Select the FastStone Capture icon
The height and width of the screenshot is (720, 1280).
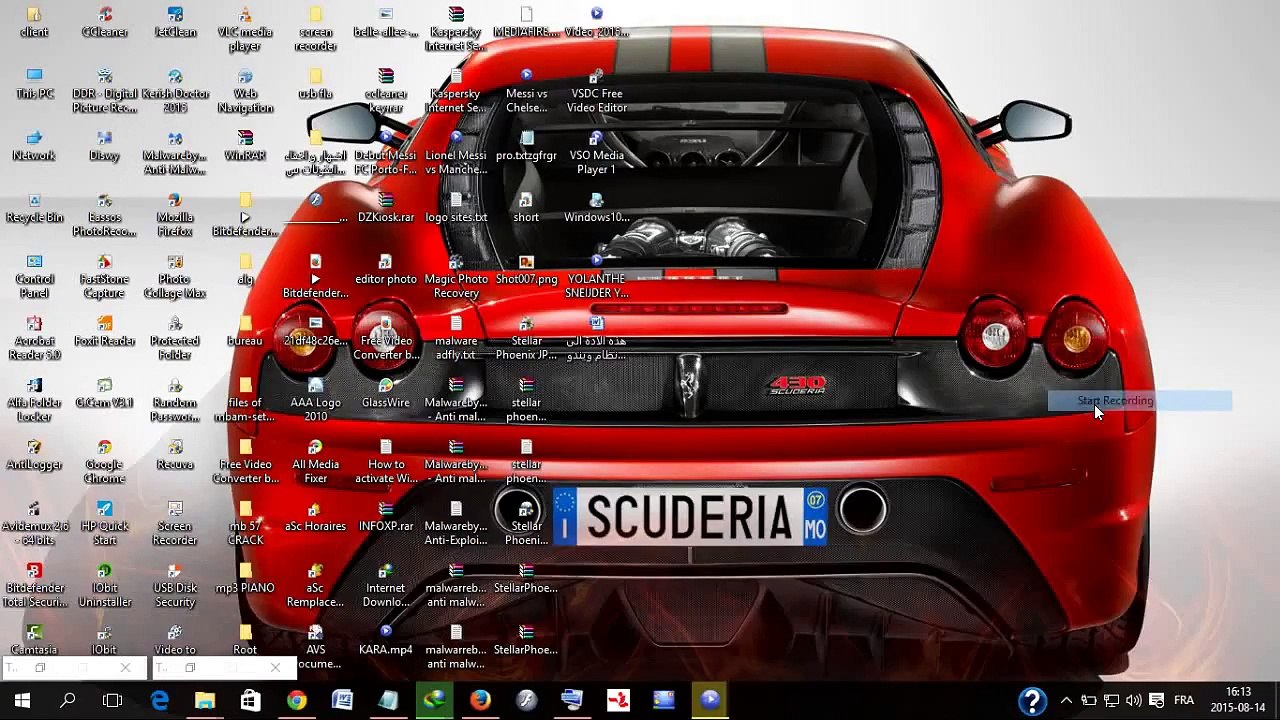[104, 278]
